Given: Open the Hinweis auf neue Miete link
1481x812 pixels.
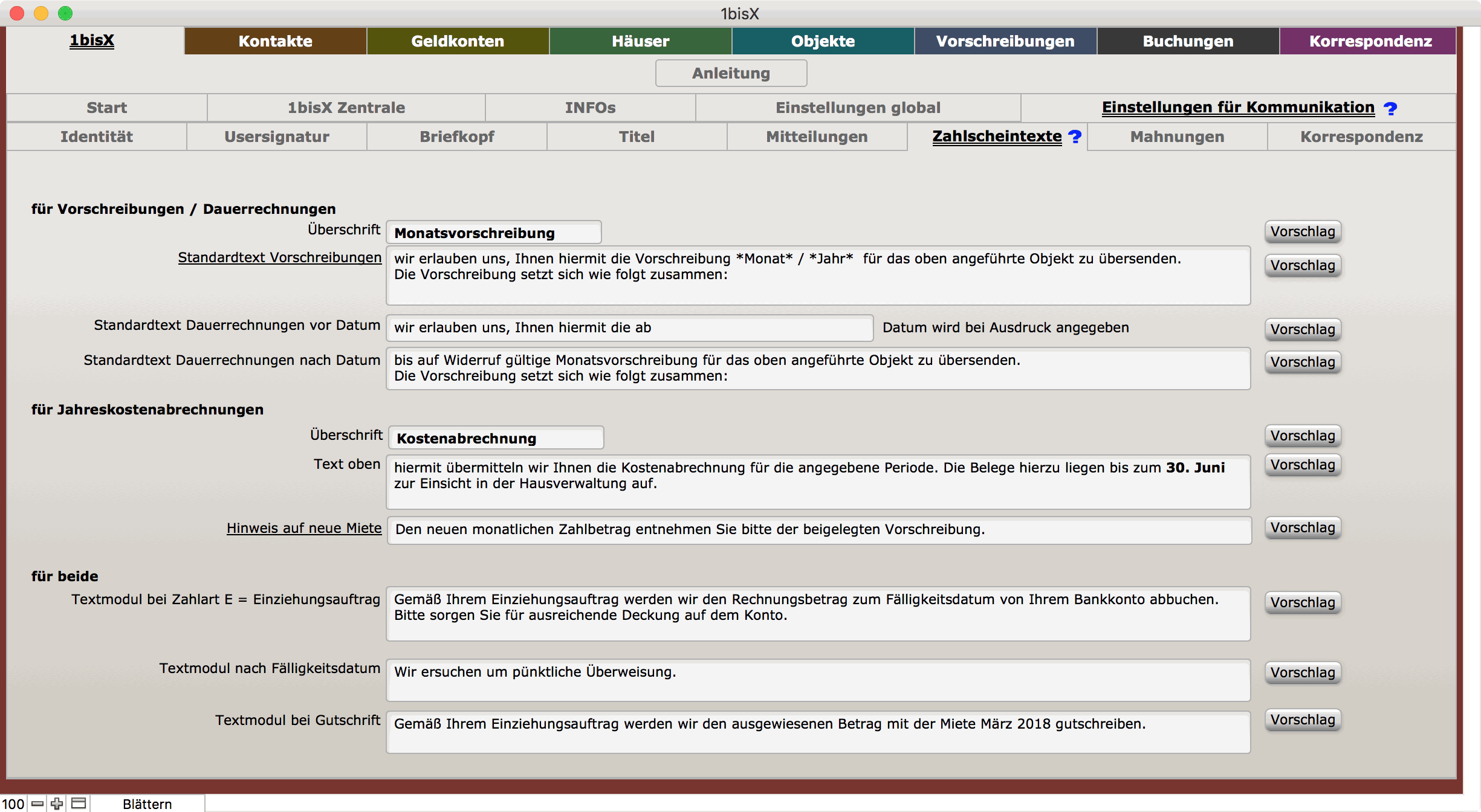Looking at the screenshot, I should (x=304, y=528).
